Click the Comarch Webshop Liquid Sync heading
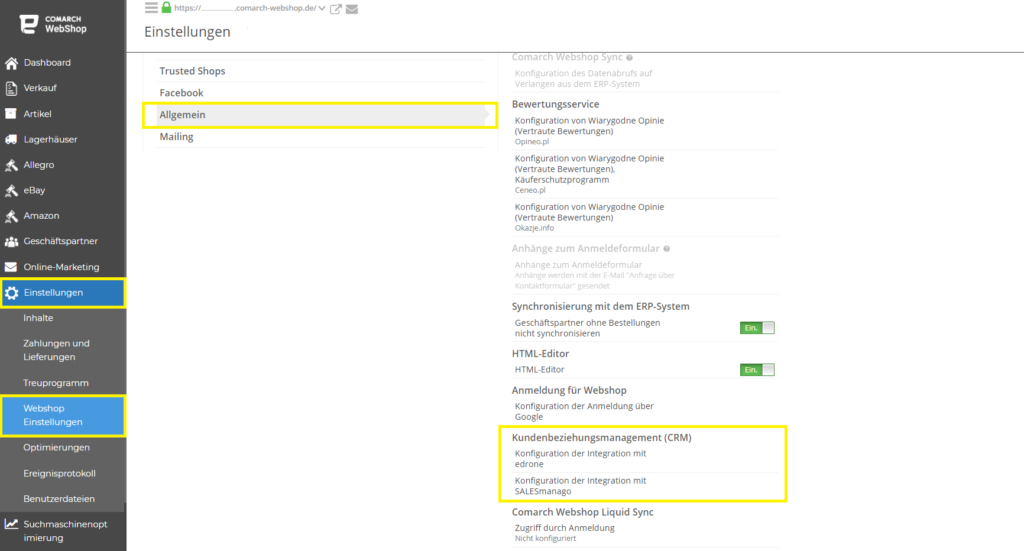This screenshot has width=1024, height=551. (583, 512)
